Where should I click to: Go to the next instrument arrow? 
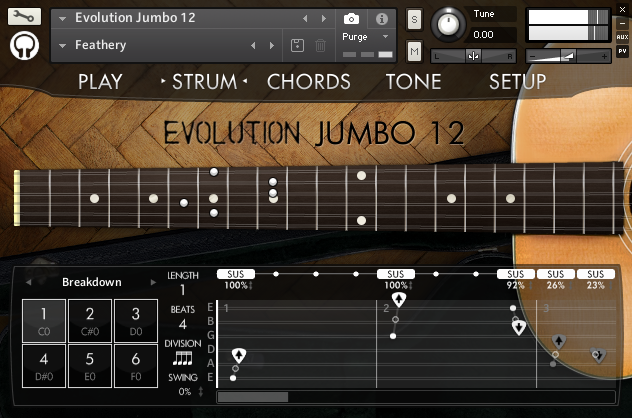tap(324, 19)
